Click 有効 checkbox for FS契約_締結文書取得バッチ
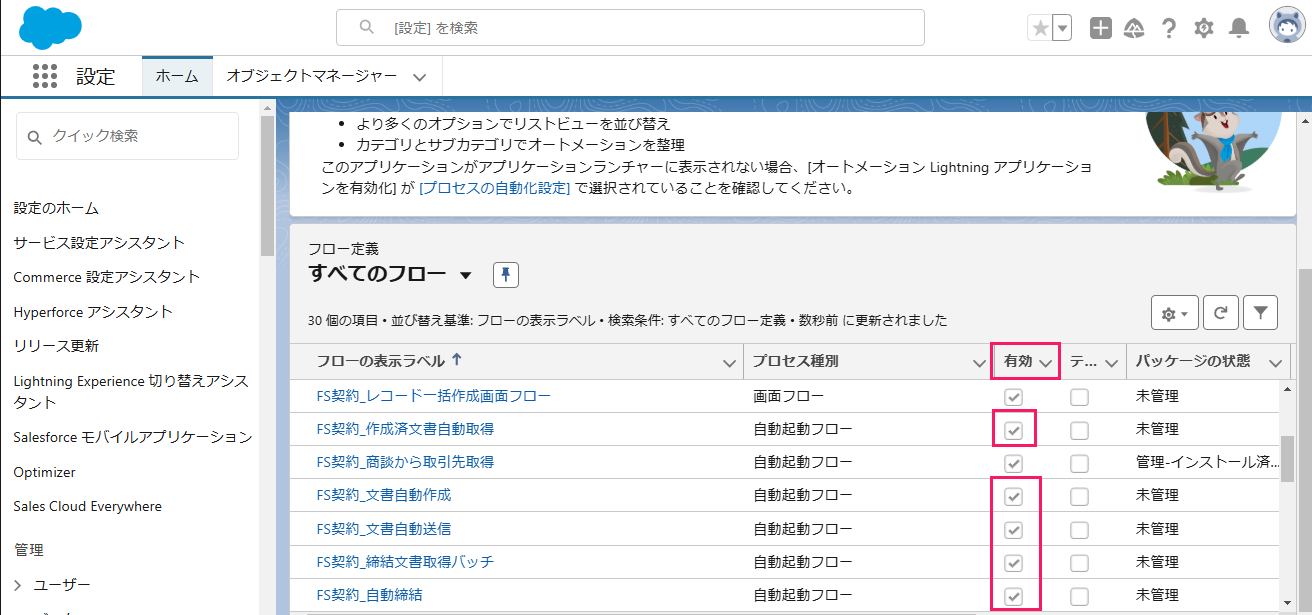 [x=1014, y=562]
